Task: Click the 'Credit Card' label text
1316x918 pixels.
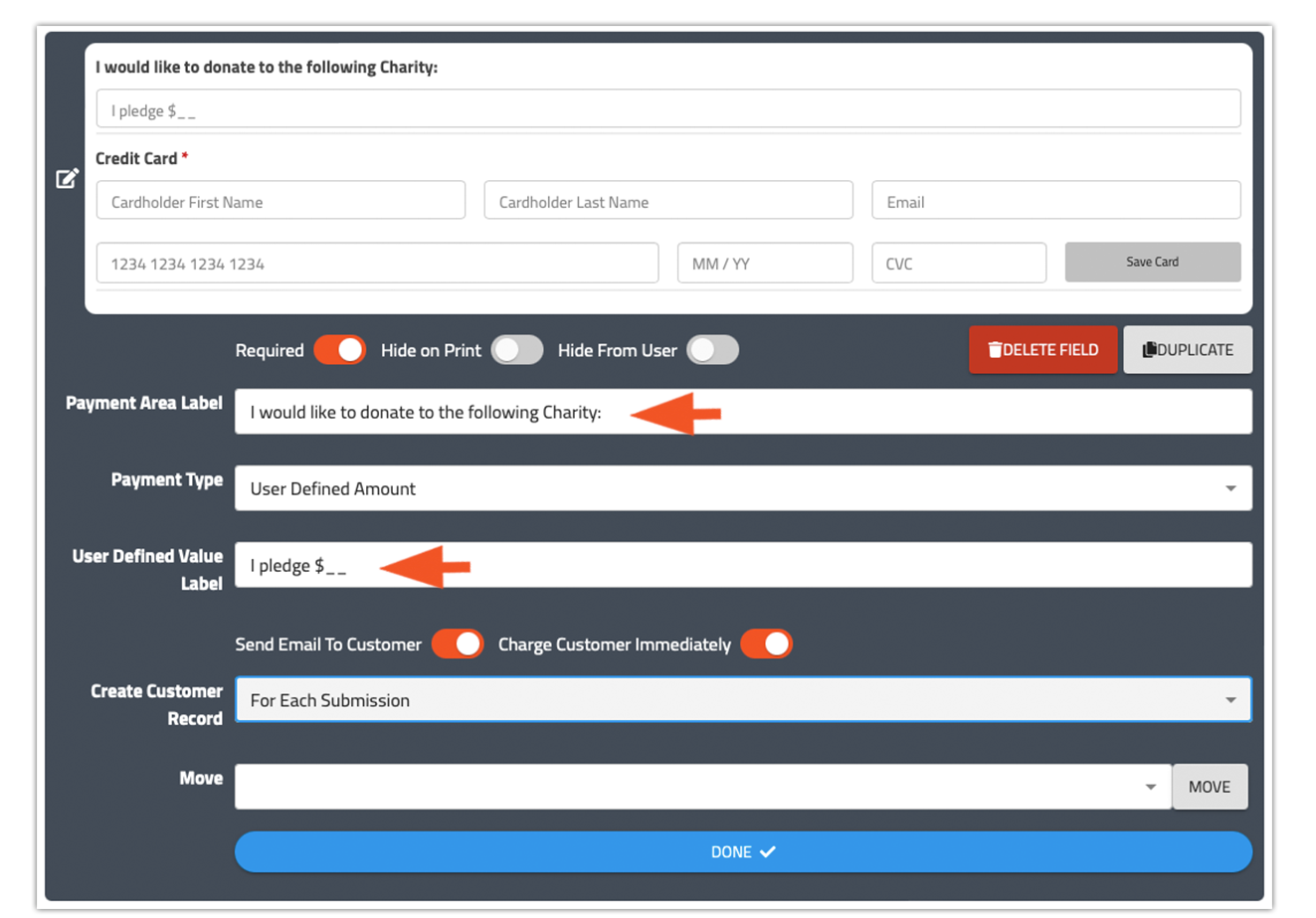Action: point(136,158)
